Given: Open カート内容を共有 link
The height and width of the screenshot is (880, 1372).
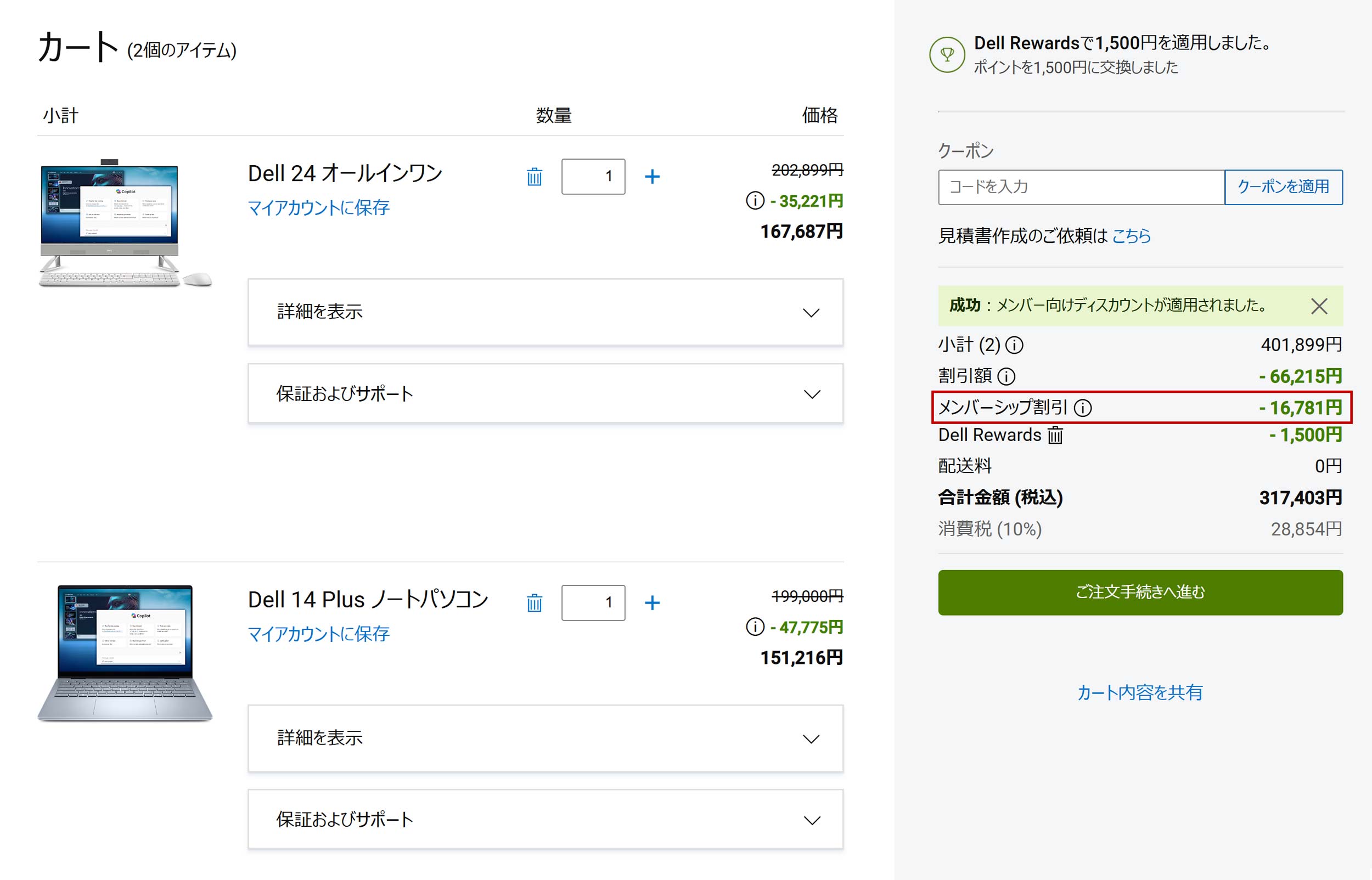Looking at the screenshot, I should click(x=1139, y=692).
